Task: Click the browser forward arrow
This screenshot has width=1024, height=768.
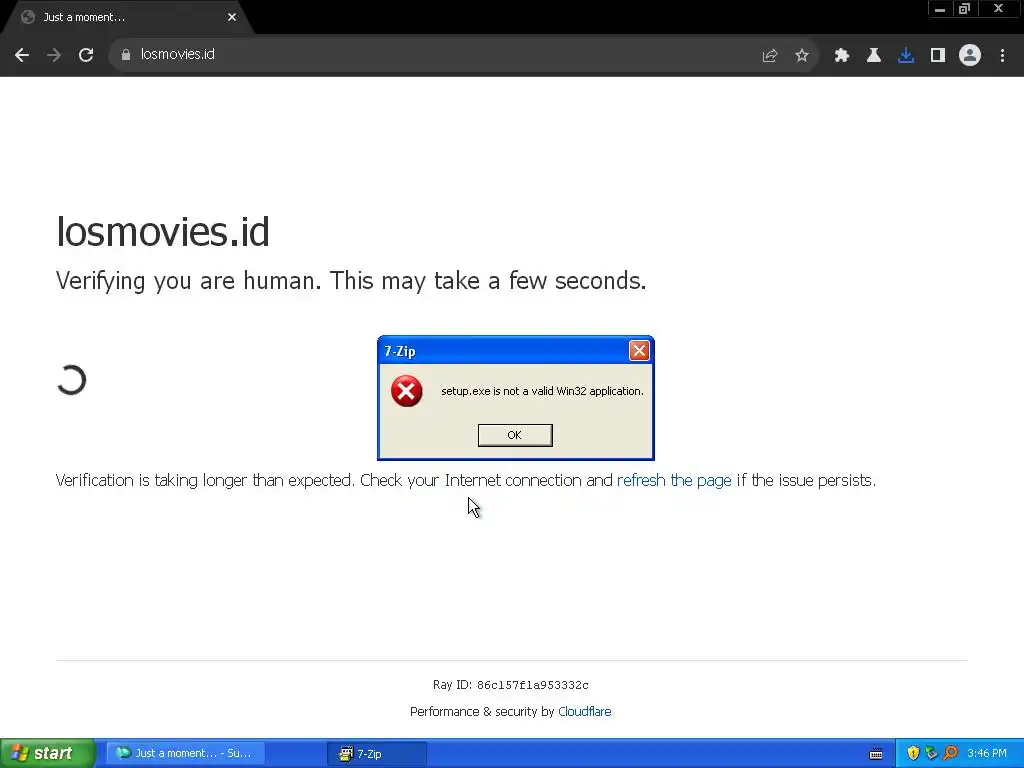Action: click(x=54, y=55)
